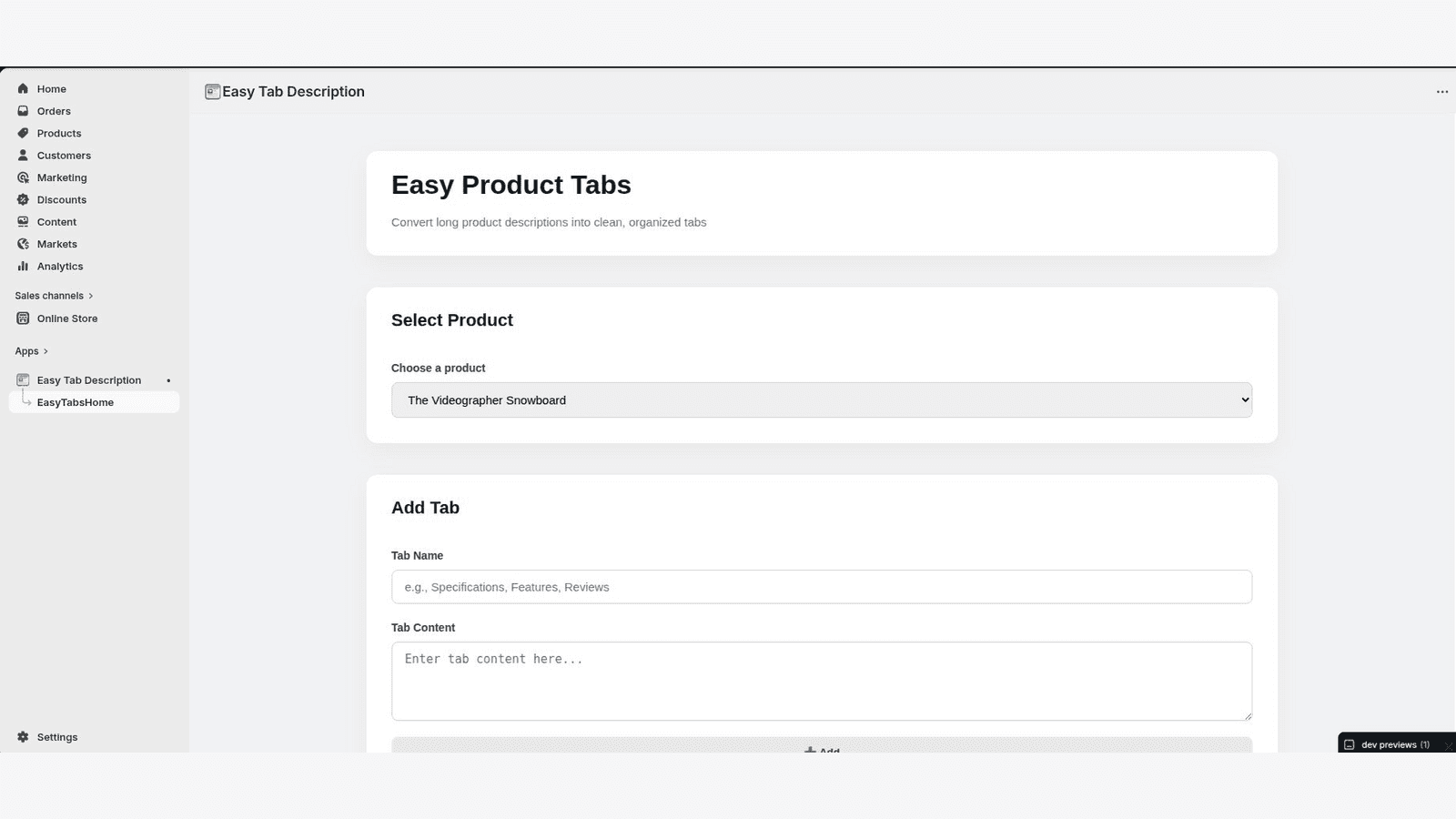Click the Analytics bar-chart icon
The width and height of the screenshot is (1456, 819).
pyautogui.click(x=23, y=266)
